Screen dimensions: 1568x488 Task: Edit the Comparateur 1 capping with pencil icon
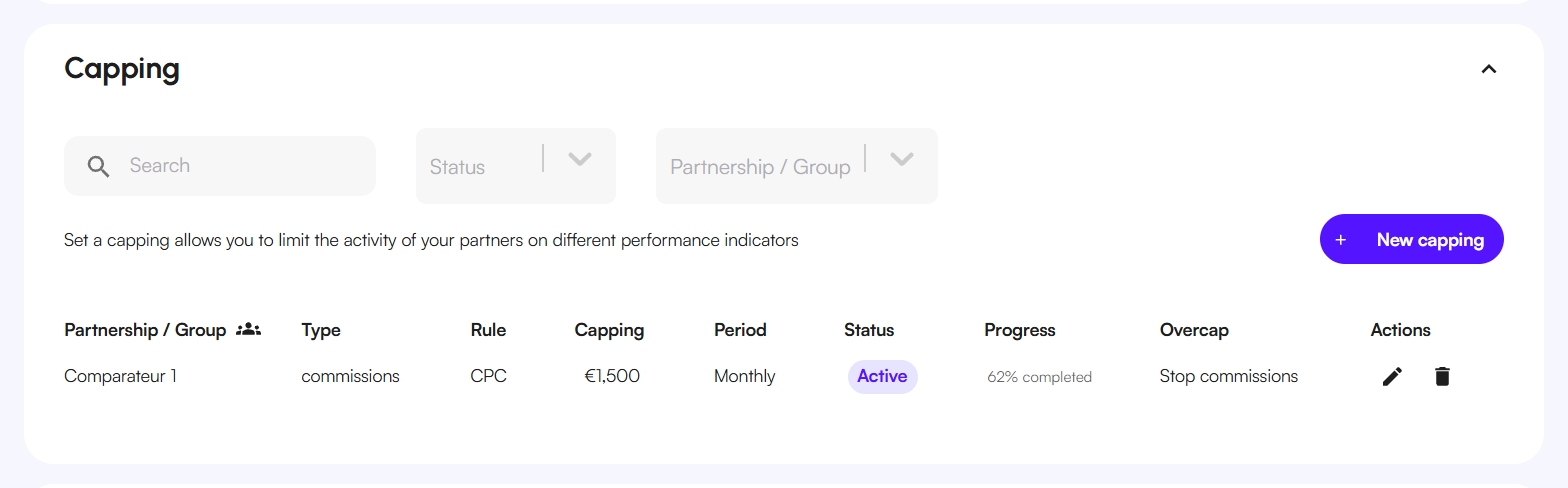(1392, 377)
